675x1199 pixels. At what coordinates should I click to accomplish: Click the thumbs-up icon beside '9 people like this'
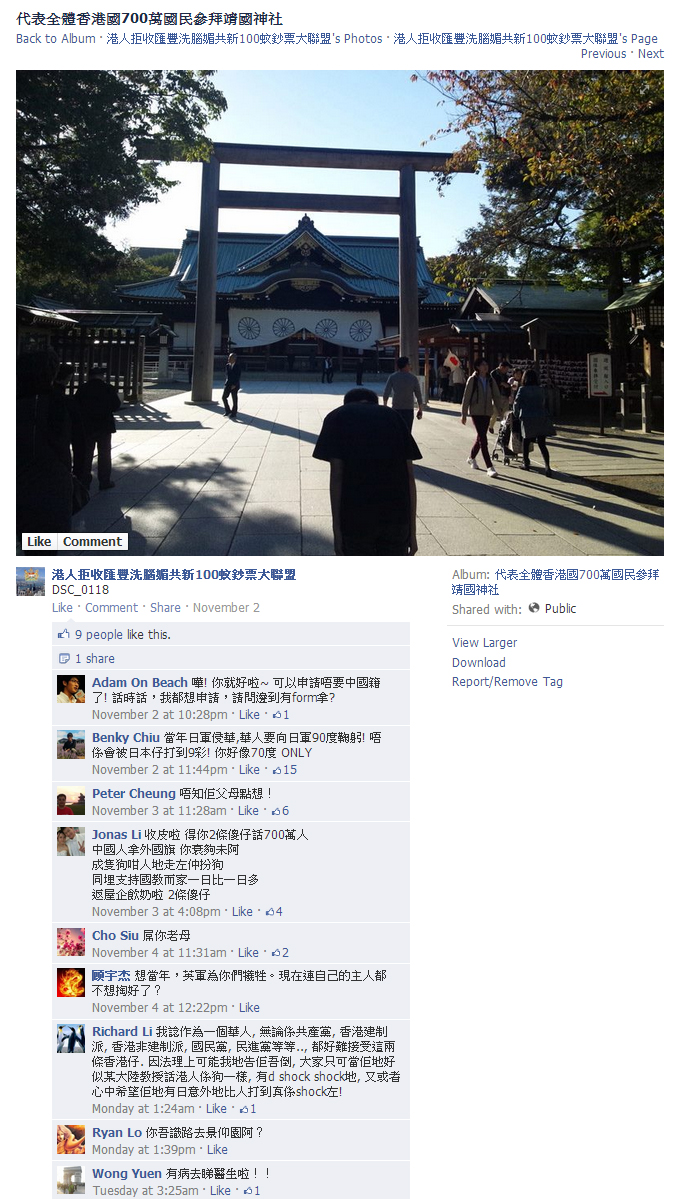(x=64, y=634)
